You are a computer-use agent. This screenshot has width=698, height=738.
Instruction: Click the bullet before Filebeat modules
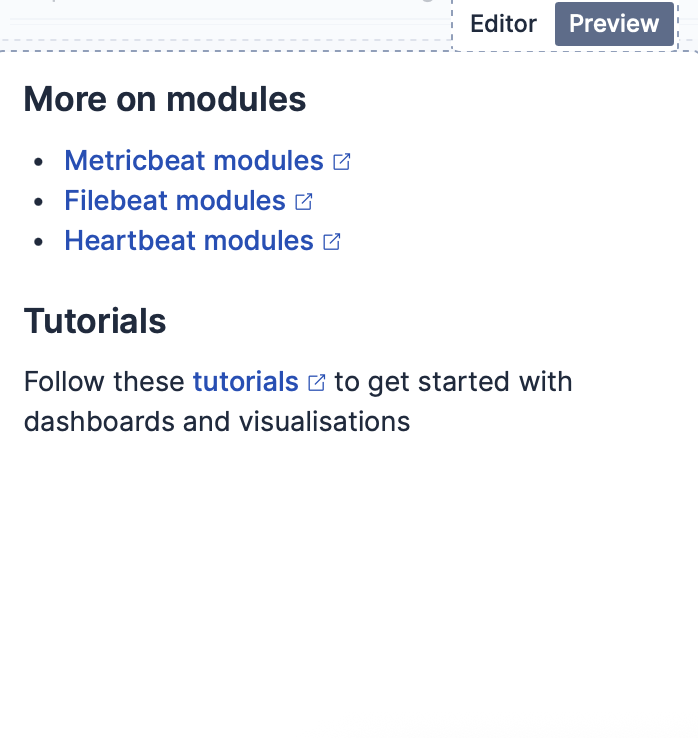point(39,202)
